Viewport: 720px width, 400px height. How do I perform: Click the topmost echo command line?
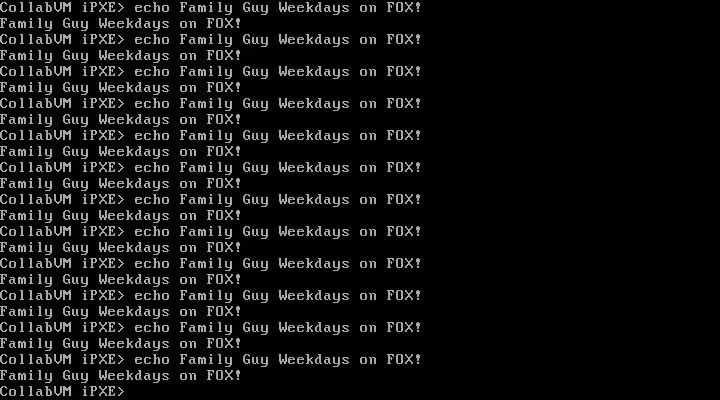(211, 8)
